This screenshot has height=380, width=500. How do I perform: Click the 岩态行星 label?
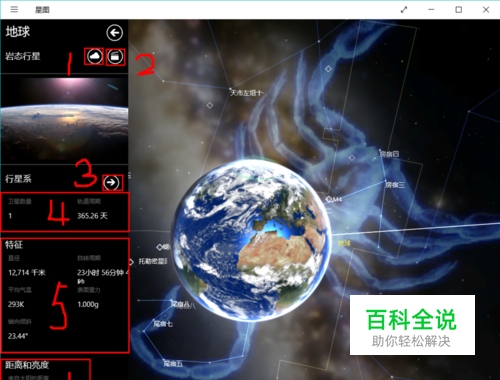(x=23, y=56)
